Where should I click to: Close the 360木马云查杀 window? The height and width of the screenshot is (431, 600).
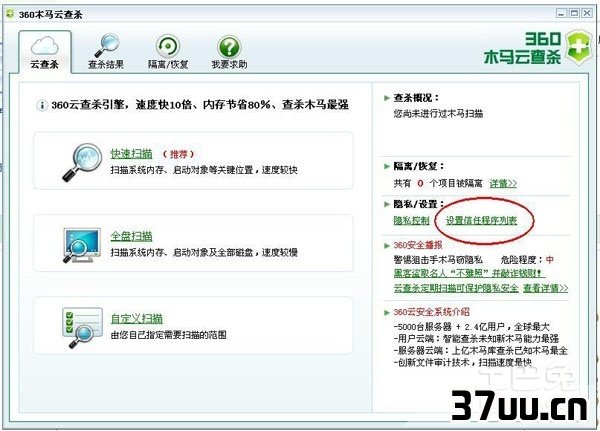[x=587, y=13]
